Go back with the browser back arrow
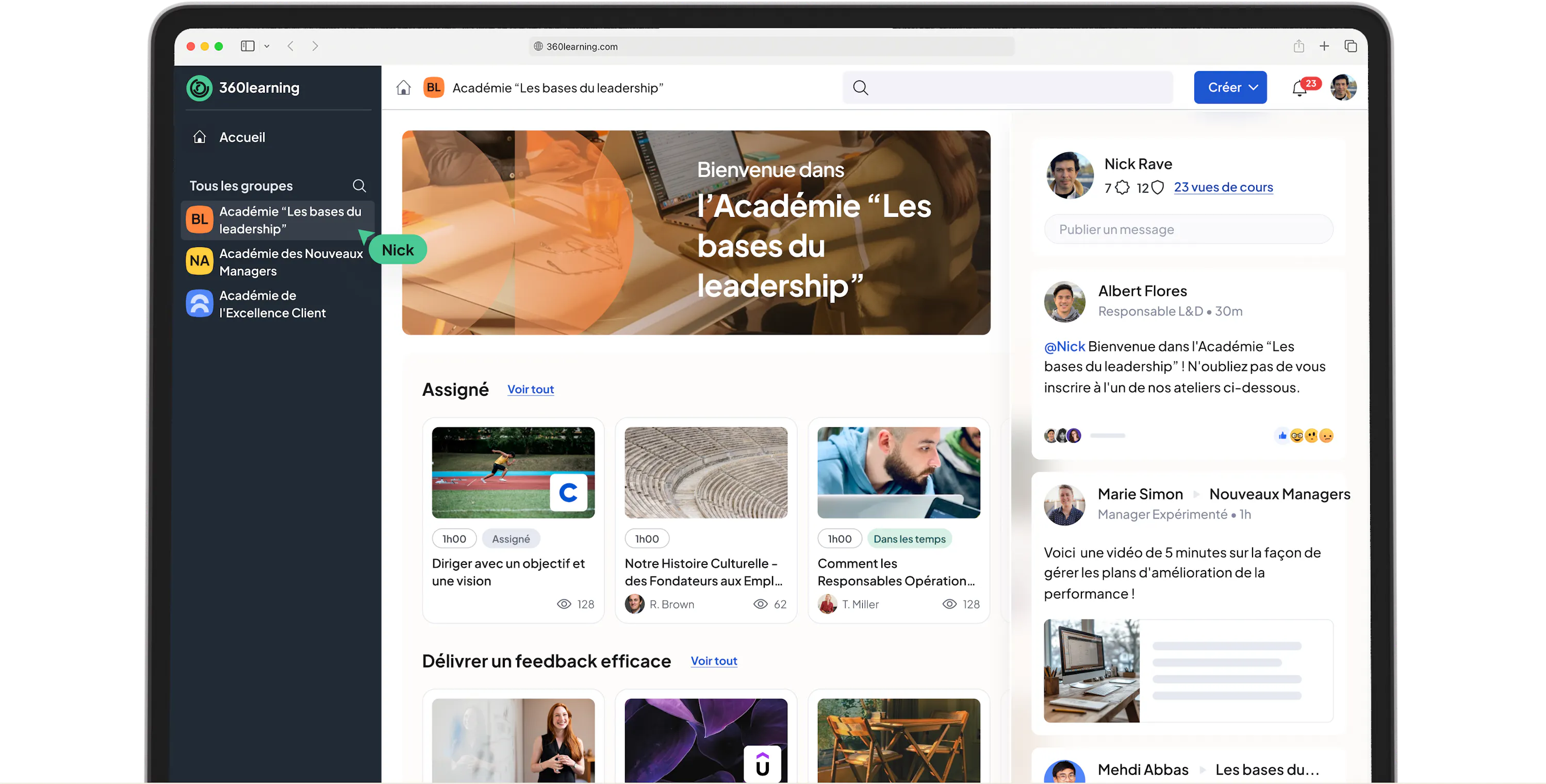This screenshot has width=1546, height=784. tap(290, 46)
